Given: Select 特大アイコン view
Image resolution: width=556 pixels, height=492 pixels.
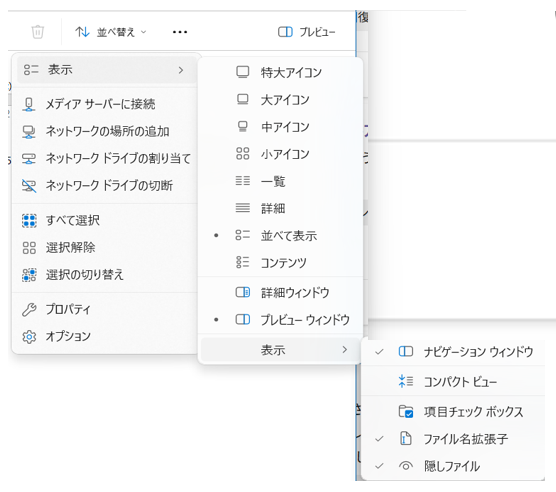Looking at the screenshot, I should tap(280, 73).
